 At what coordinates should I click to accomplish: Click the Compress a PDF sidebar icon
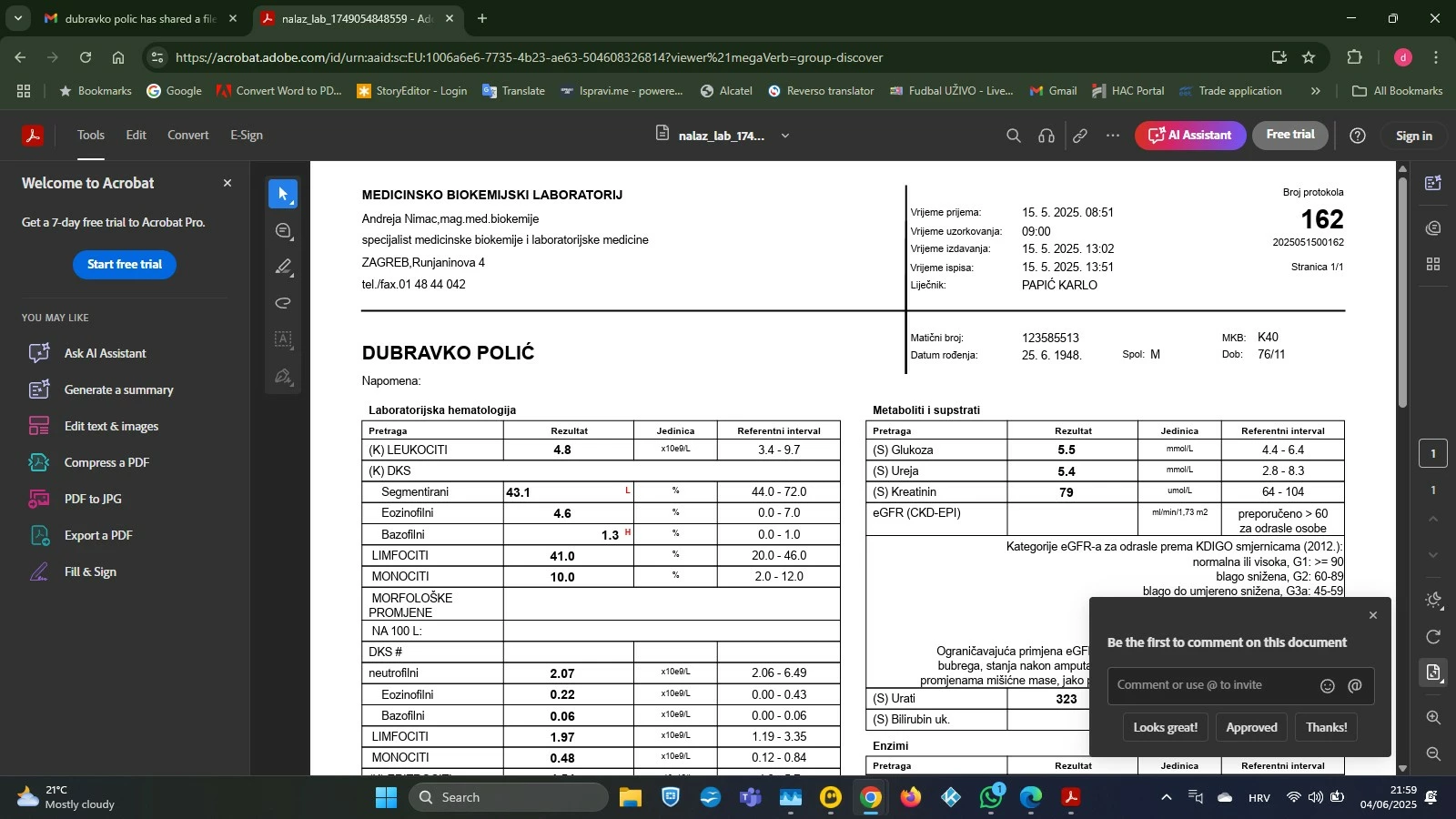(39, 462)
